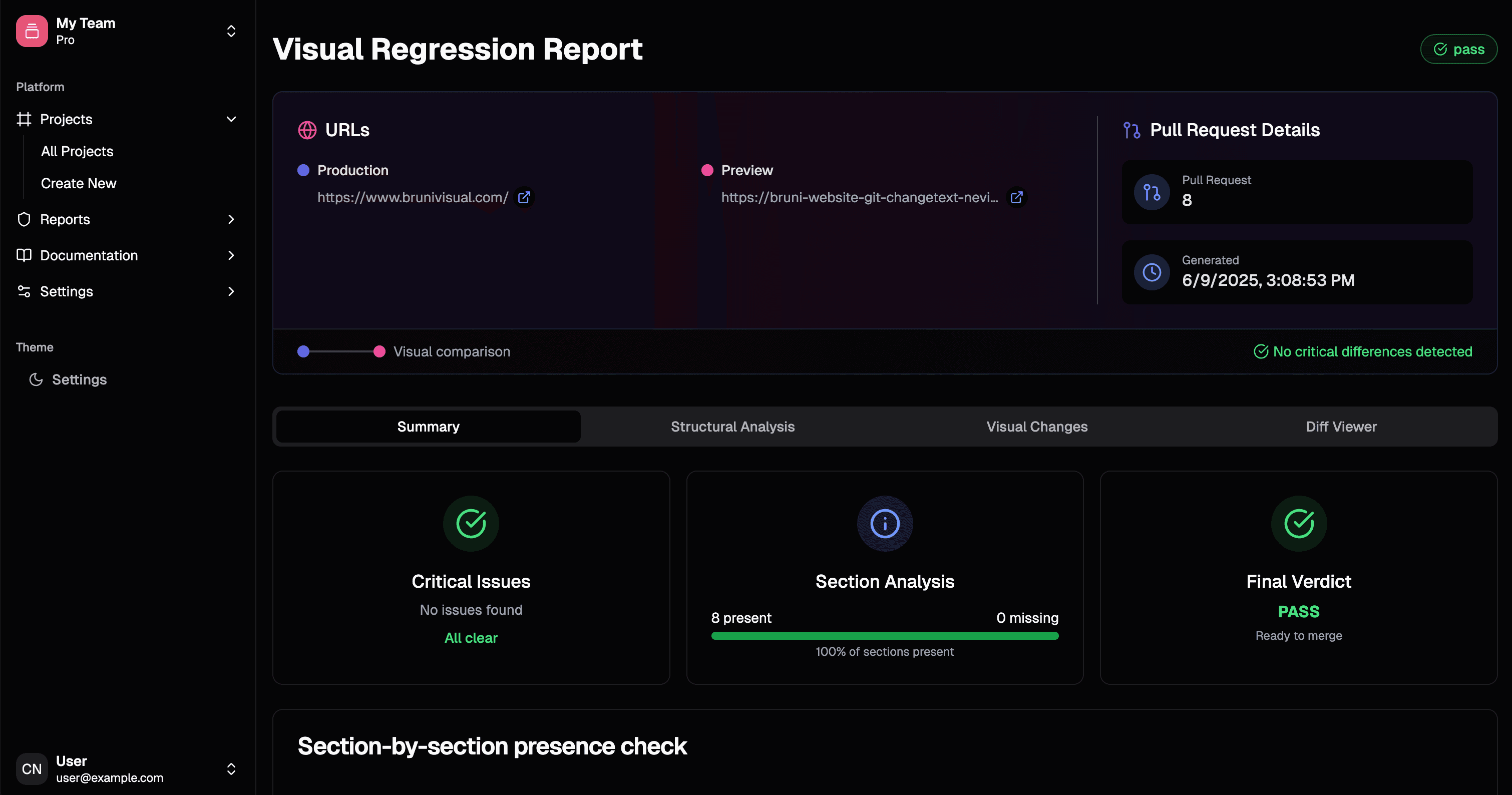Open Production URL external link icon
This screenshot has width=1512, height=795.
click(524, 197)
